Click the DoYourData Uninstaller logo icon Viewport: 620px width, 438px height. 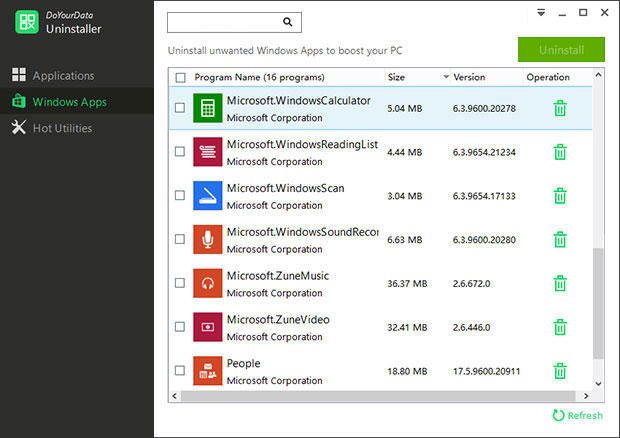point(26,22)
